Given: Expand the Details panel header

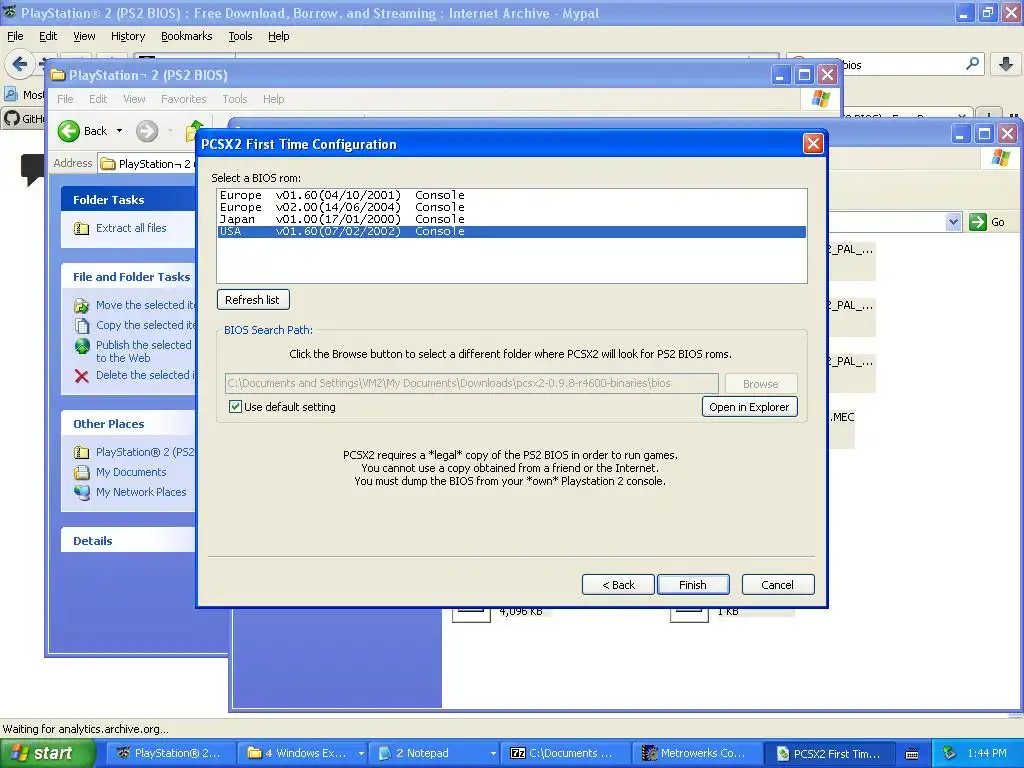Looking at the screenshot, I should coord(128,540).
